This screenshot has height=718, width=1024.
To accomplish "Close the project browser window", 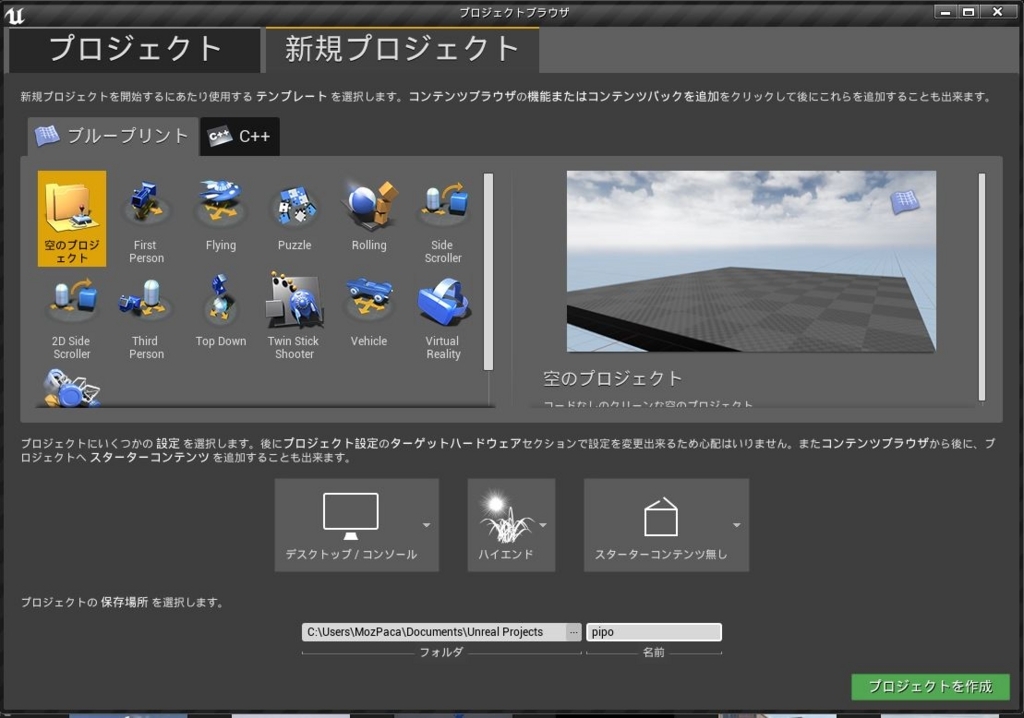I will point(997,12).
